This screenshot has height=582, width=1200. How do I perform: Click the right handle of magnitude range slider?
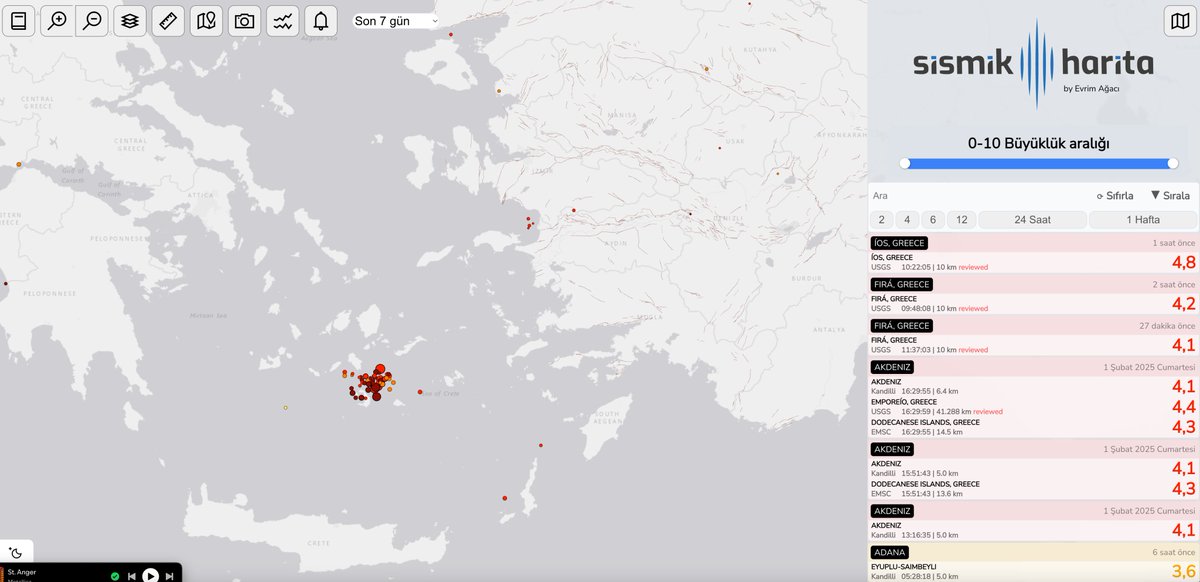[x=1173, y=163]
